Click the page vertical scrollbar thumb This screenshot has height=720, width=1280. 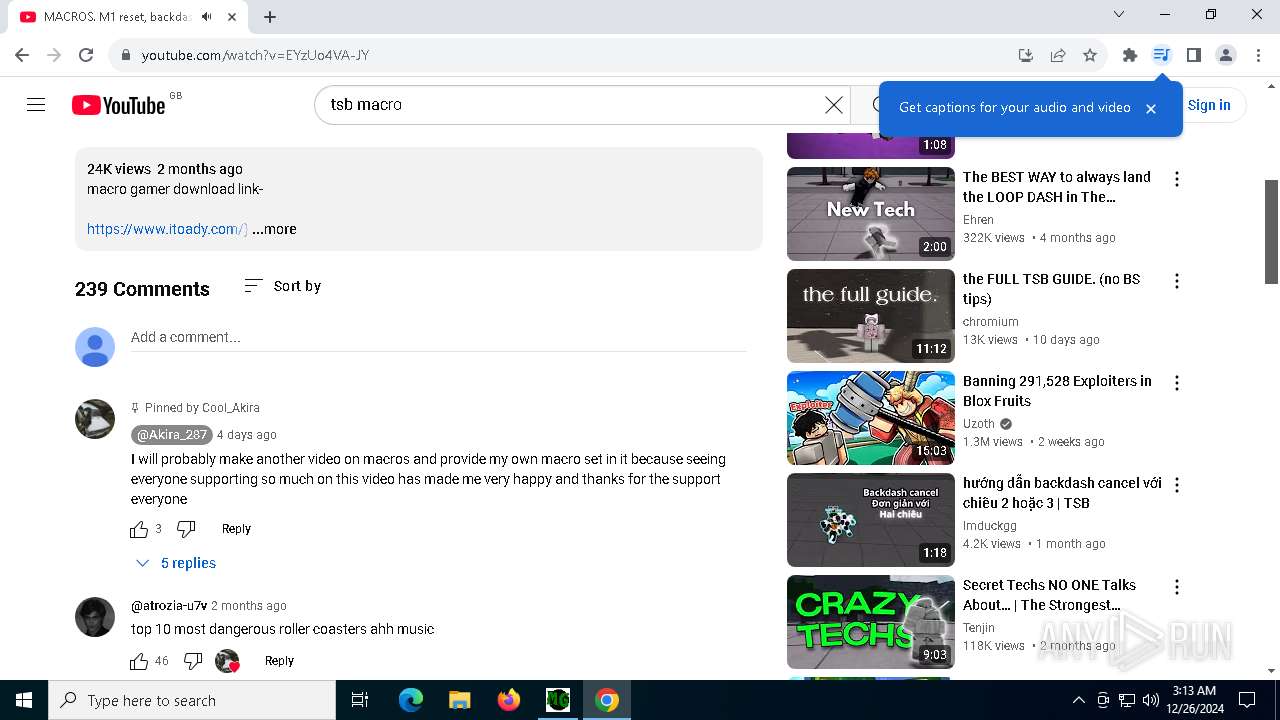pyautogui.click(x=1271, y=232)
